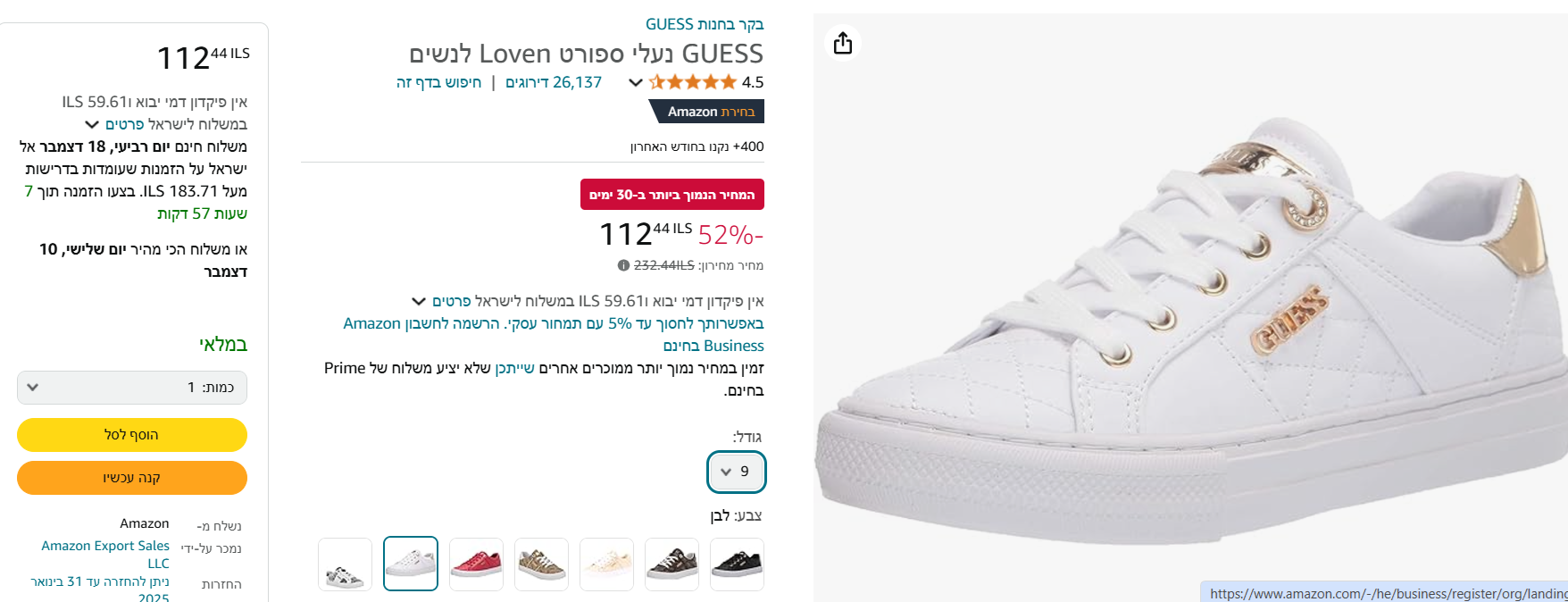Open the quantity dropdown in the buy box

pos(132,388)
